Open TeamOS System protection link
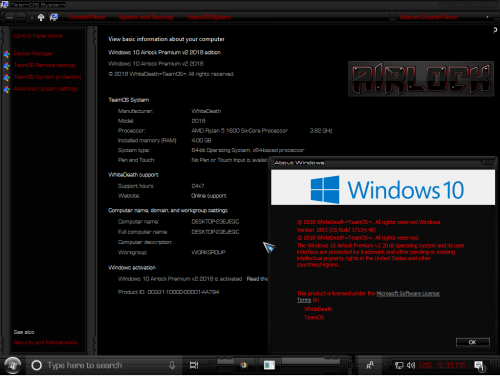 [x=47, y=77]
